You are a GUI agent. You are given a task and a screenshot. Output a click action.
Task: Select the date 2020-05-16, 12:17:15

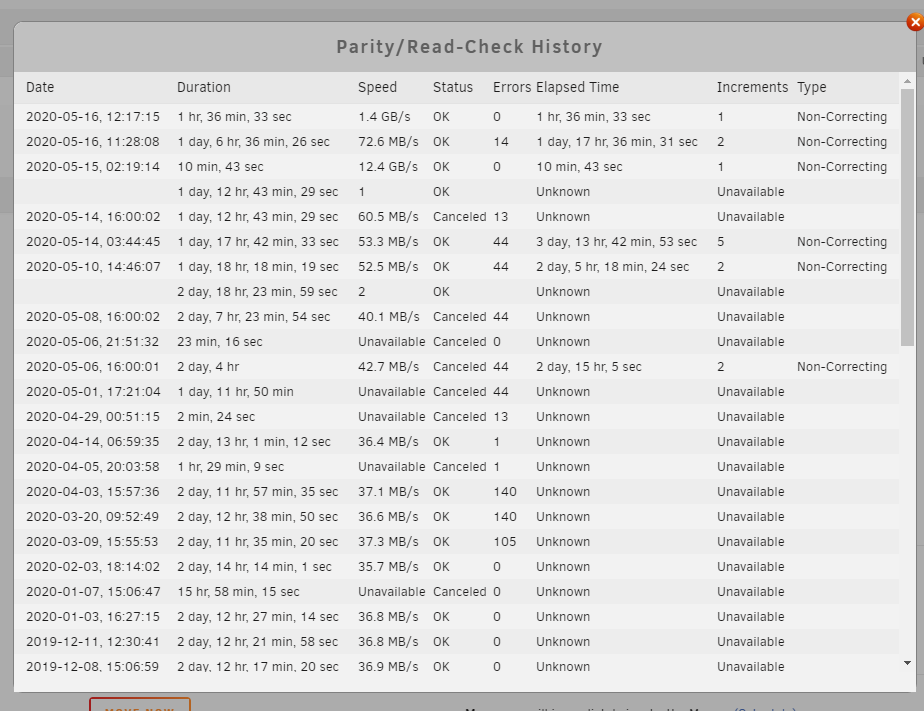click(x=93, y=117)
